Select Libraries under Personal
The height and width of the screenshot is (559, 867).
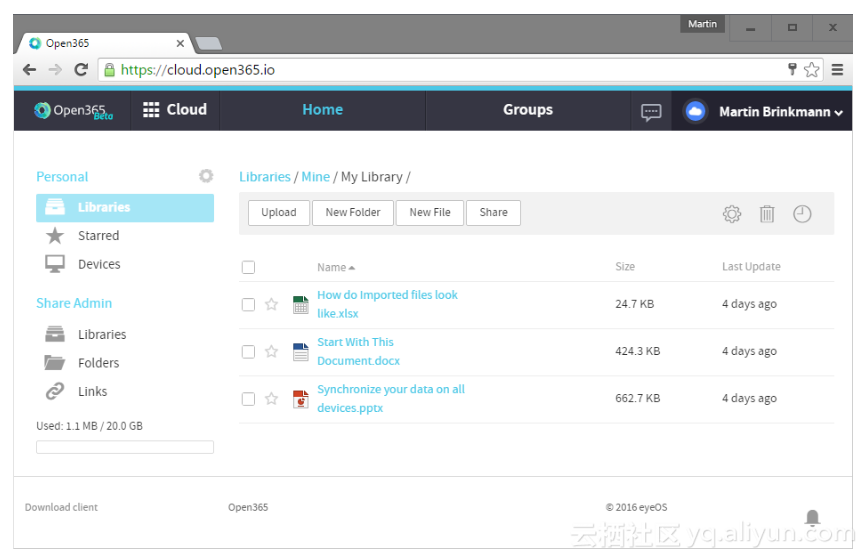coord(125,207)
